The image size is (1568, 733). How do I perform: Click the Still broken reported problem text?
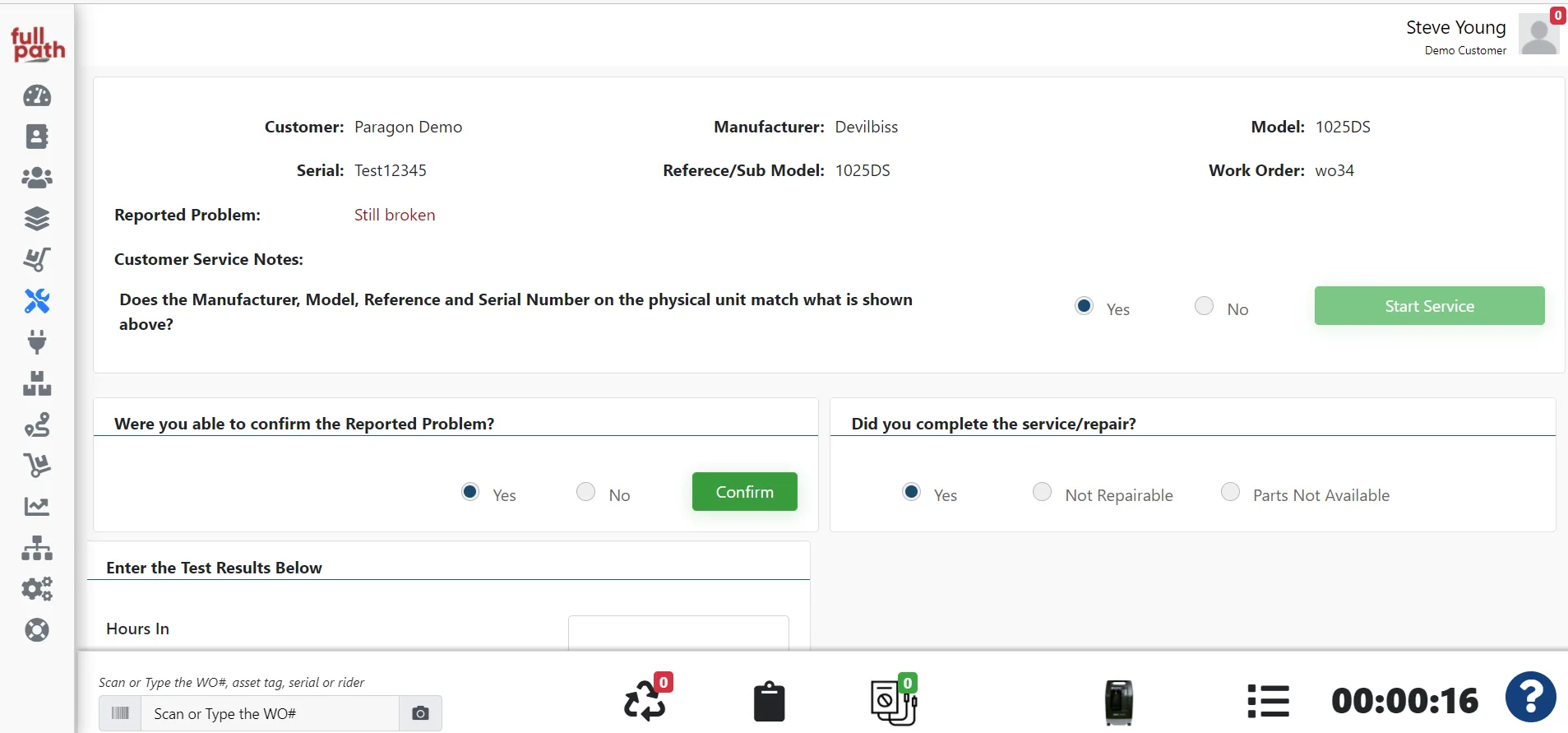[395, 215]
